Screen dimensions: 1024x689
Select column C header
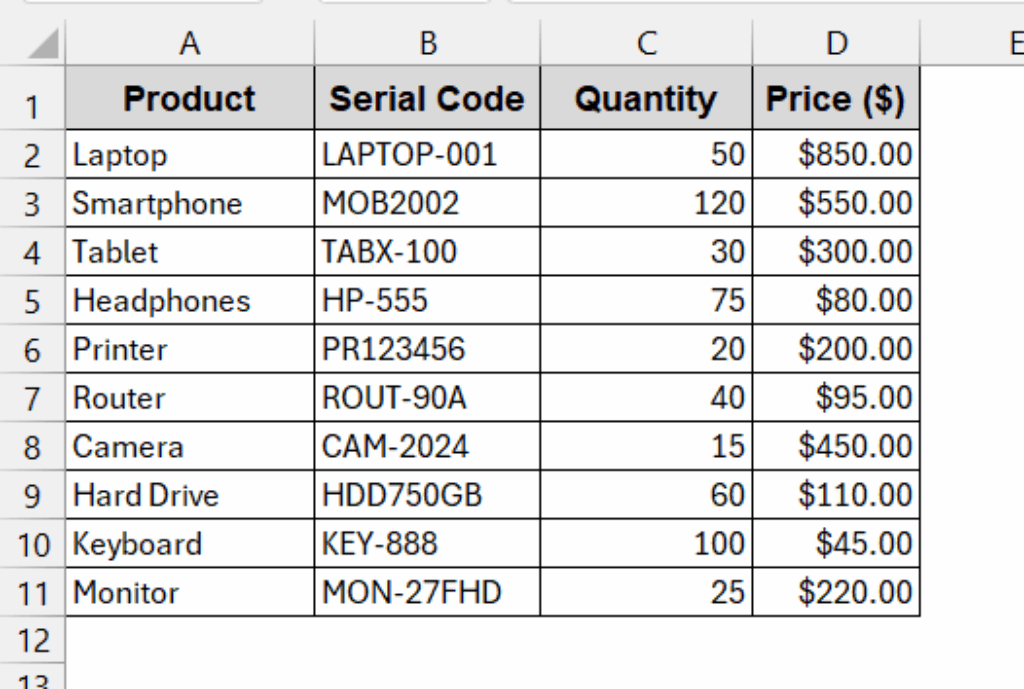tap(646, 44)
